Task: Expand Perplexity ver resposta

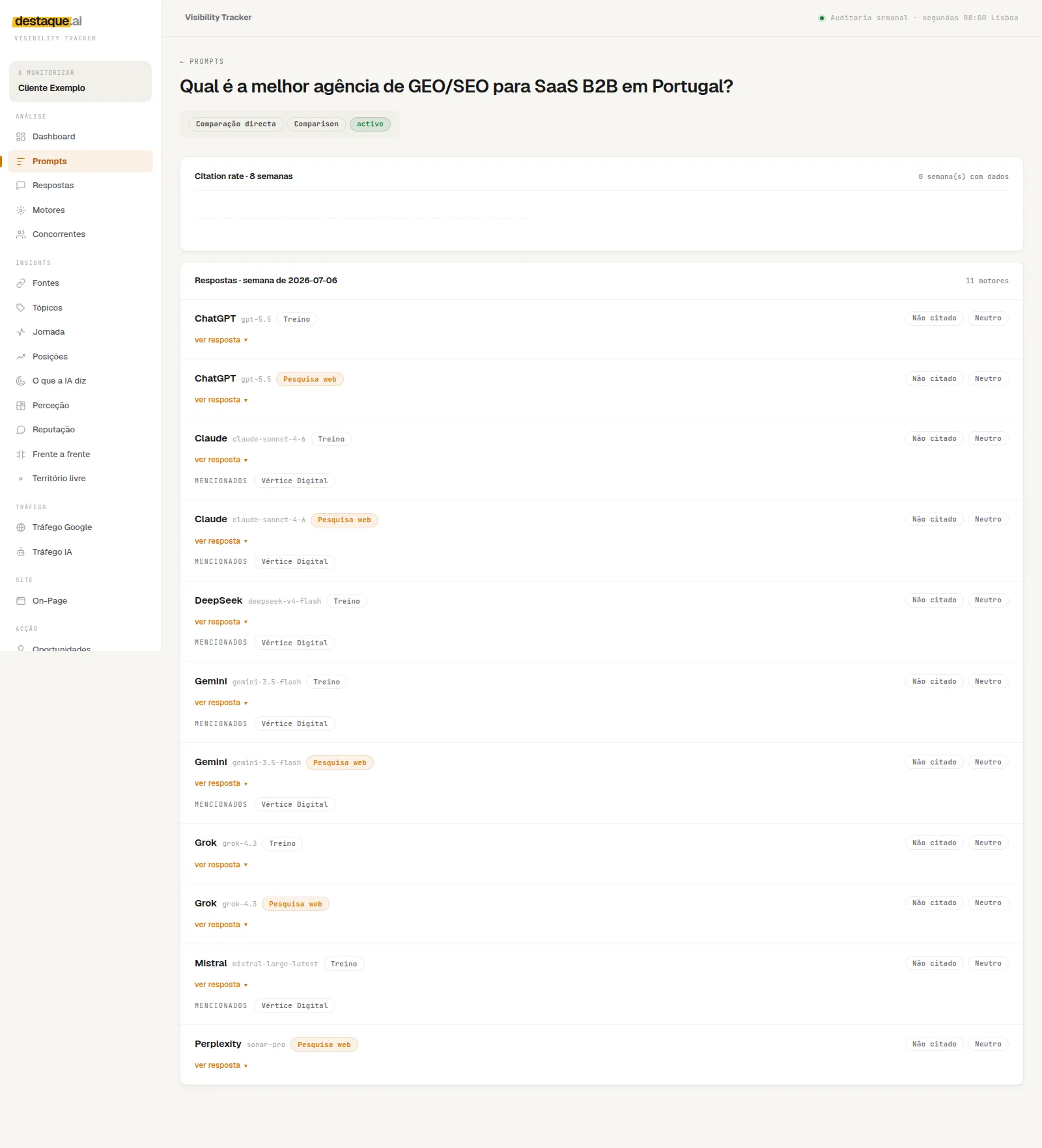Action: coord(221,1065)
